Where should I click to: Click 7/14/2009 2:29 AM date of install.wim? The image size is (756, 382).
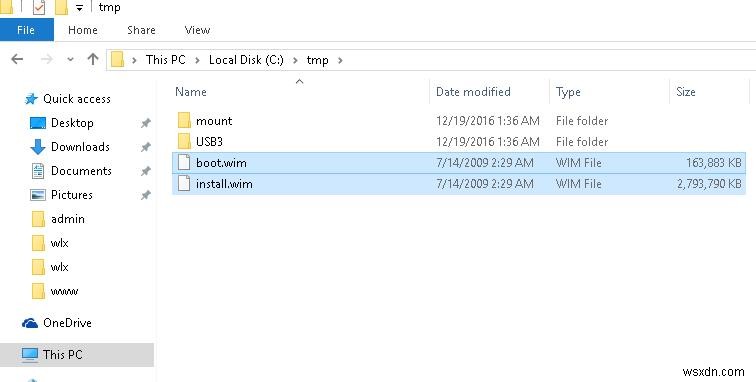(x=485, y=184)
